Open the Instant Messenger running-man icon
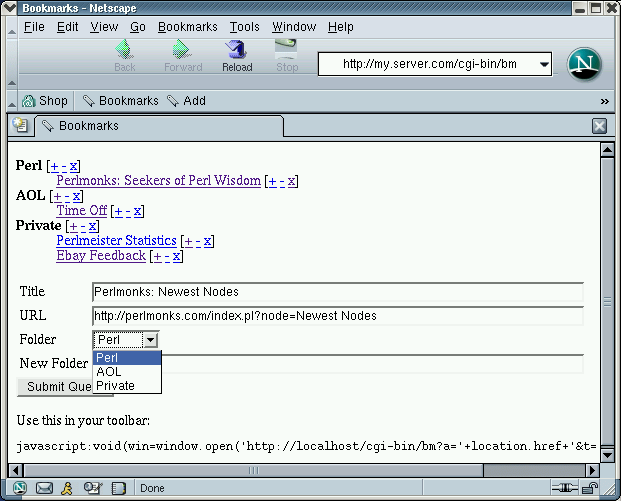This screenshot has width=621, height=501. pyautogui.click(x=67, y=488)
